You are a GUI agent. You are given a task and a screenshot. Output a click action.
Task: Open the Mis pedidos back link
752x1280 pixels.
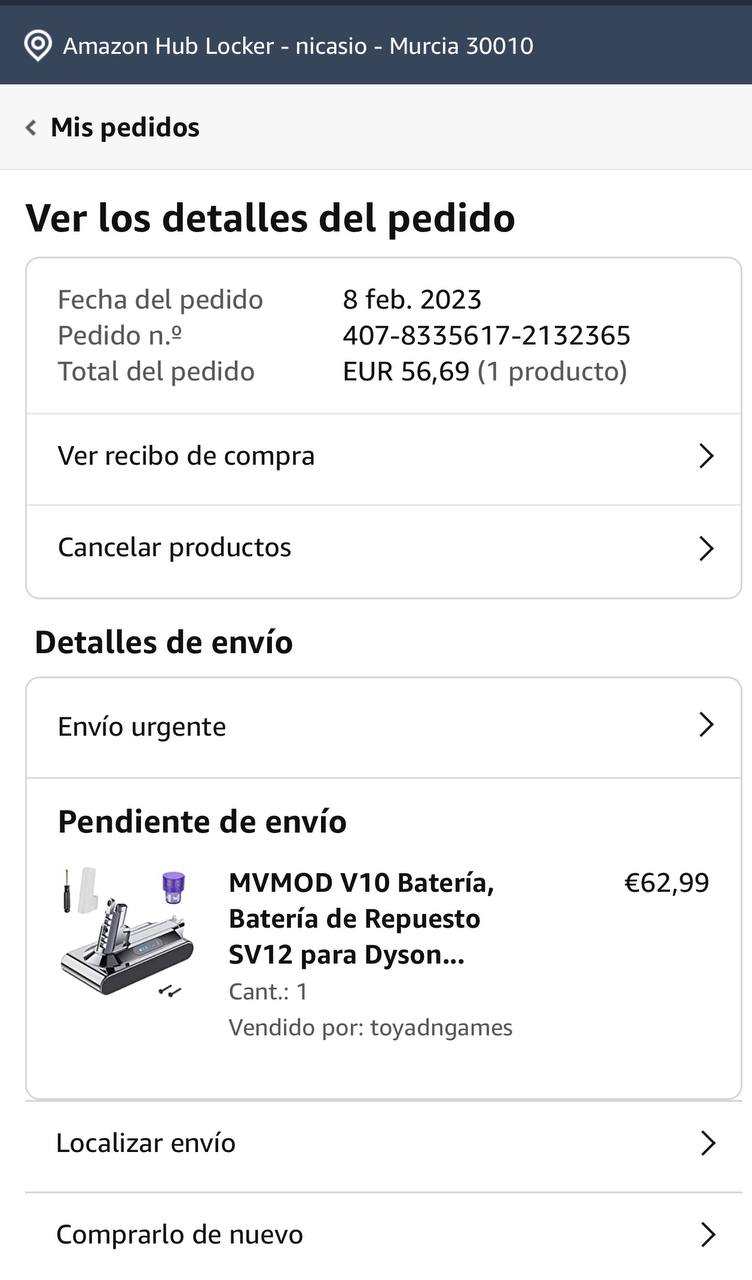[x=125, y=128]
